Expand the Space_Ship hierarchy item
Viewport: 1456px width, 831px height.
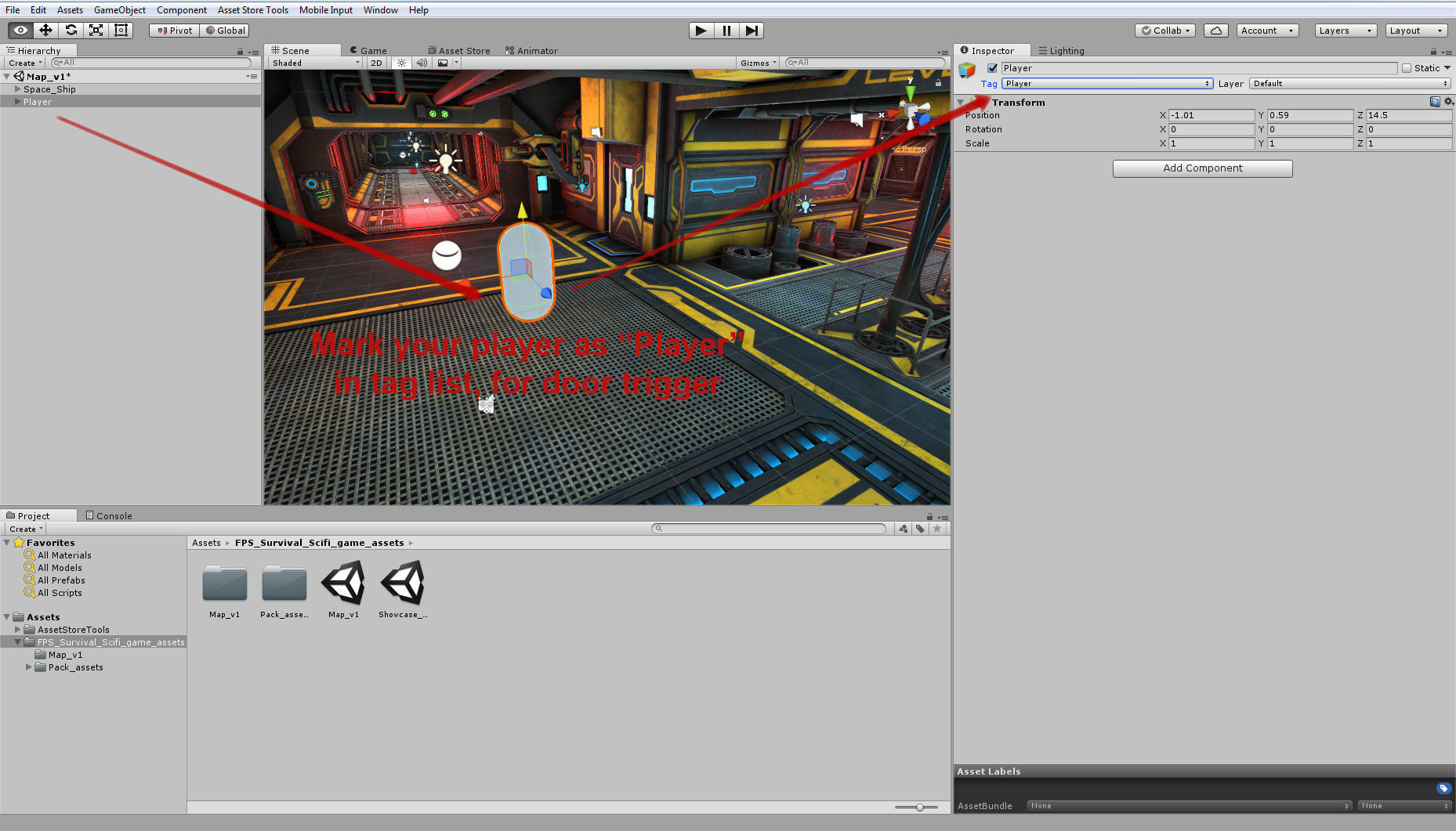click(18, 89)
